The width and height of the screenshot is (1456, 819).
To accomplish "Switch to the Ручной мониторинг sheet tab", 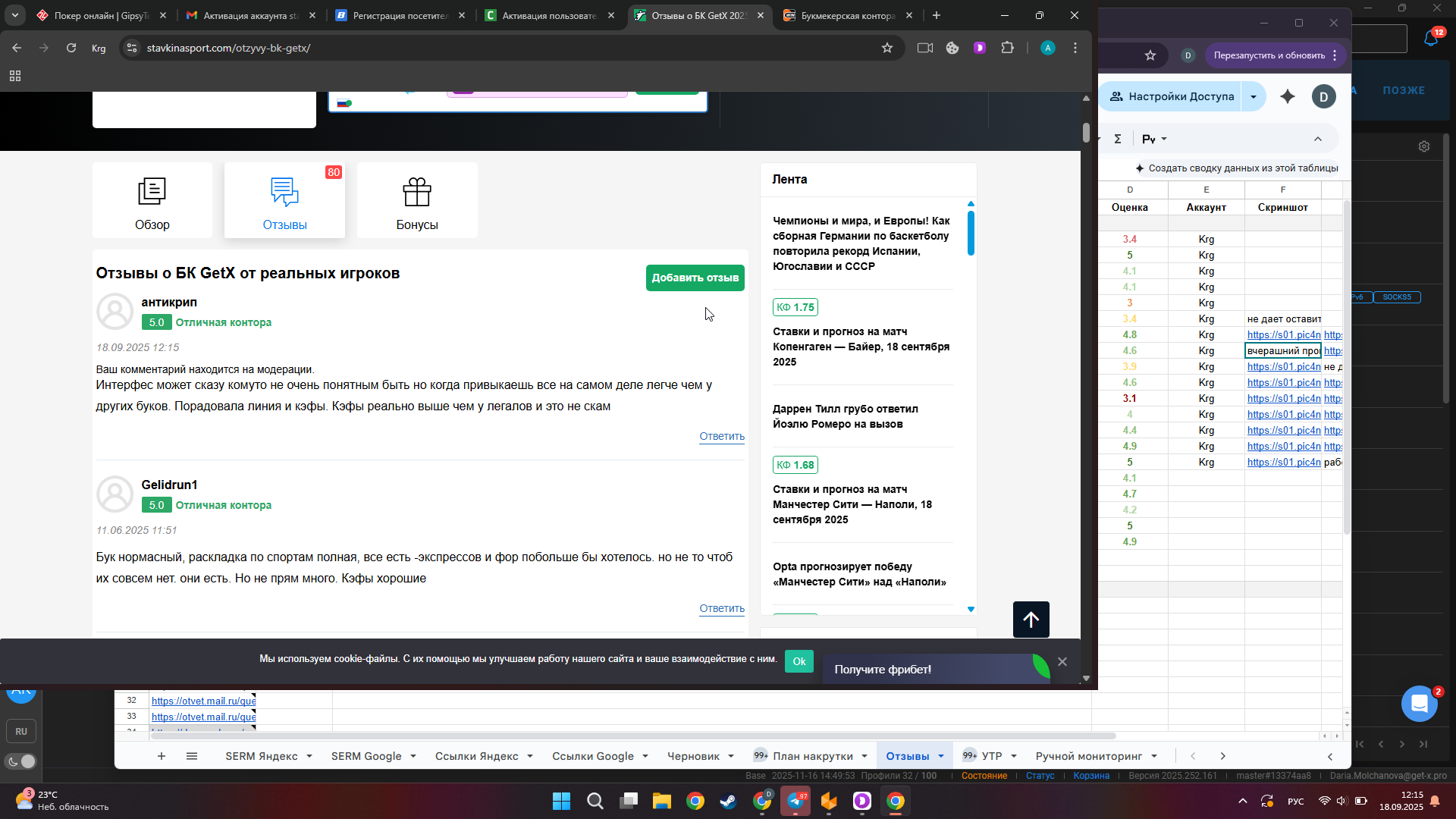I will click(1089, 756).
